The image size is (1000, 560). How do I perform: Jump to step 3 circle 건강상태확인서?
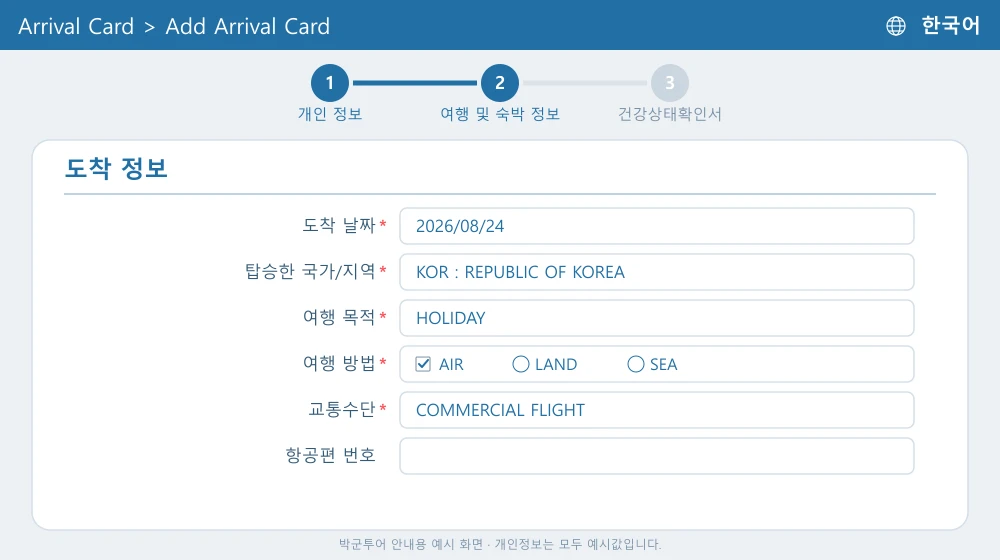tap(670, 83)
